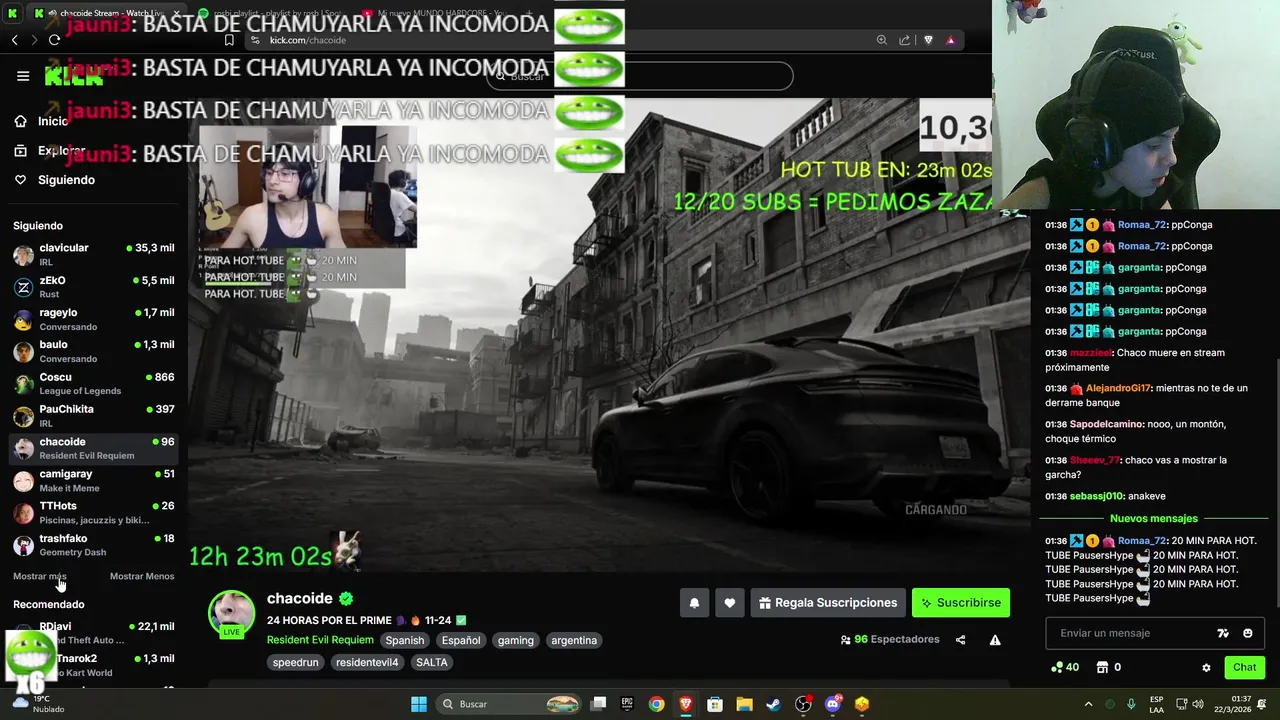The image size is (1280, 720).
Task: Report stream with warning triangle icon
Action: tap(995, 640)
